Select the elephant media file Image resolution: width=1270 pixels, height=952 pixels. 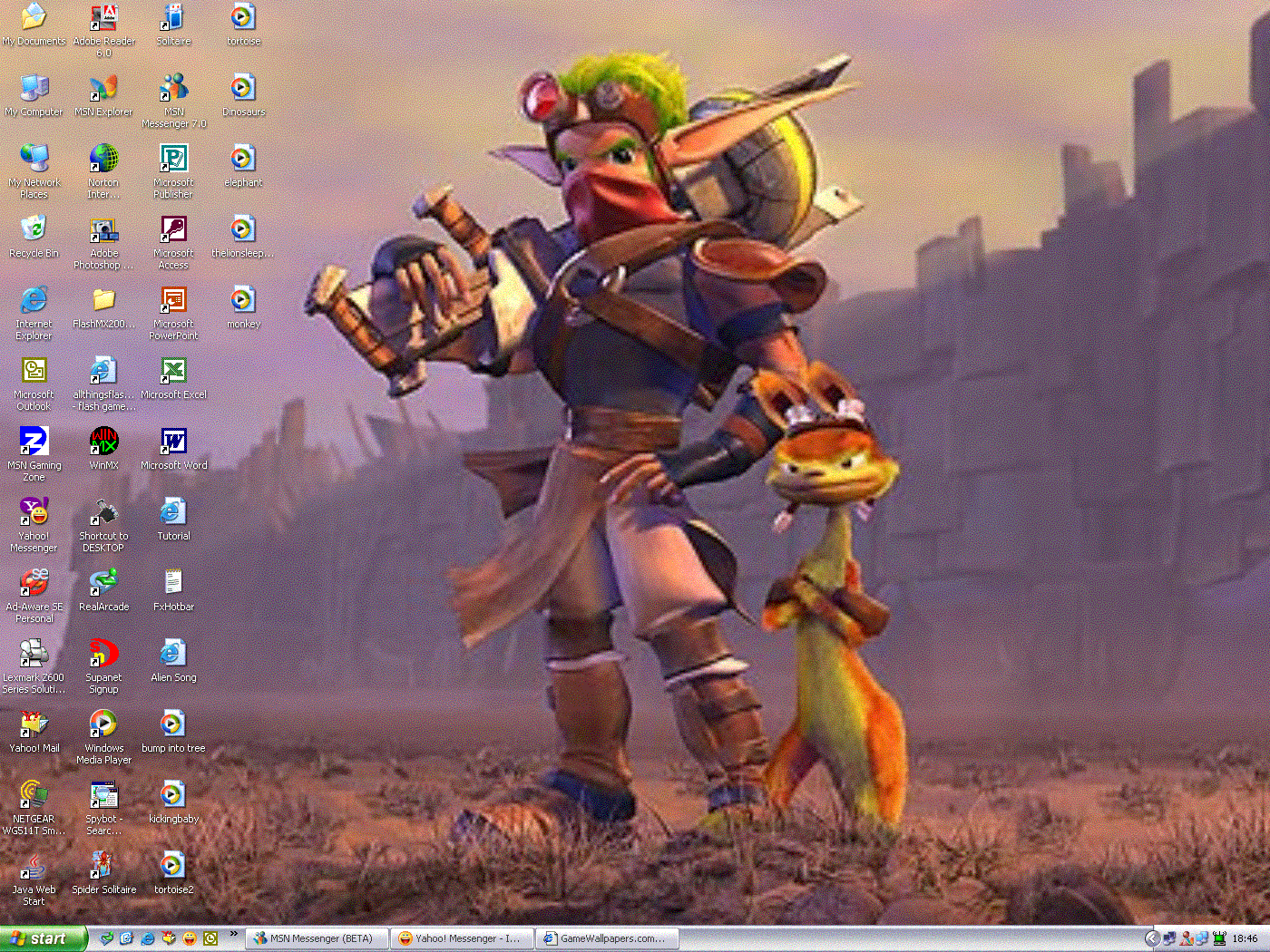243,166
